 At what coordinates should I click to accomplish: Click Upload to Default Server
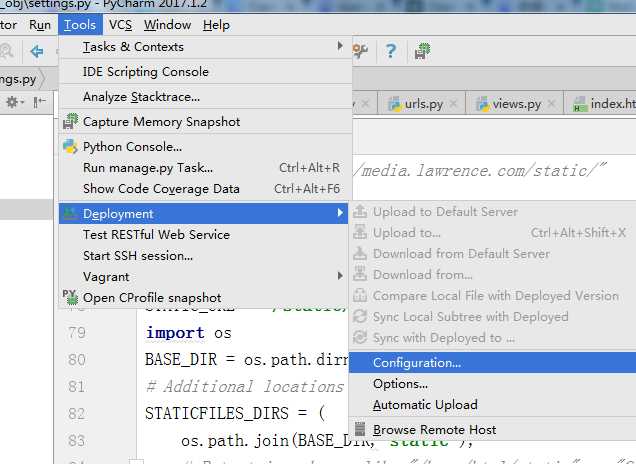coord(493,212)
